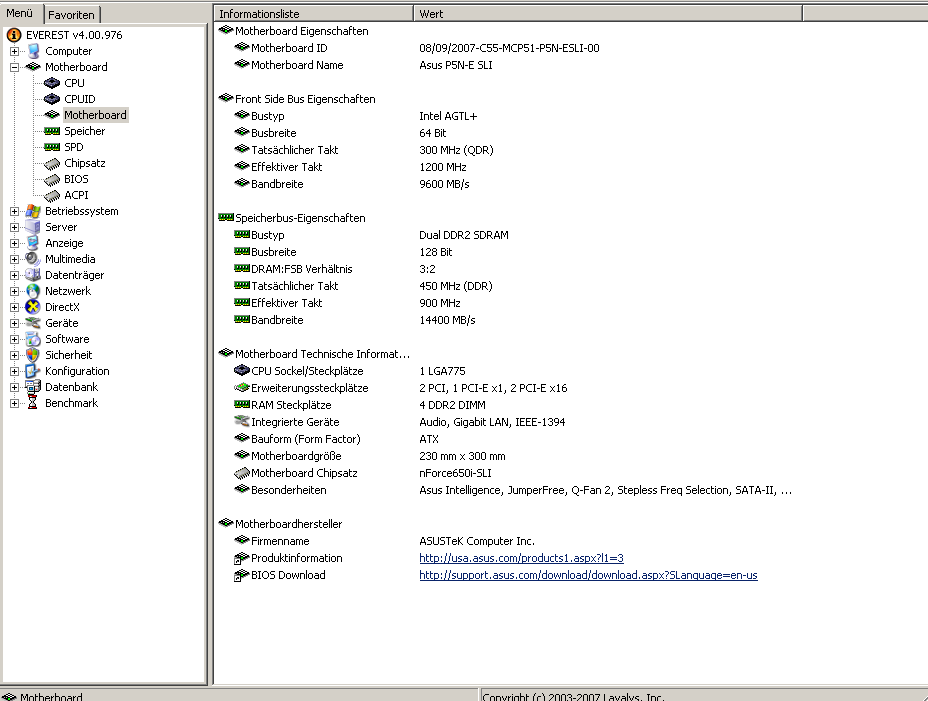Expand the Datenträger tree node

coord(15,275)
